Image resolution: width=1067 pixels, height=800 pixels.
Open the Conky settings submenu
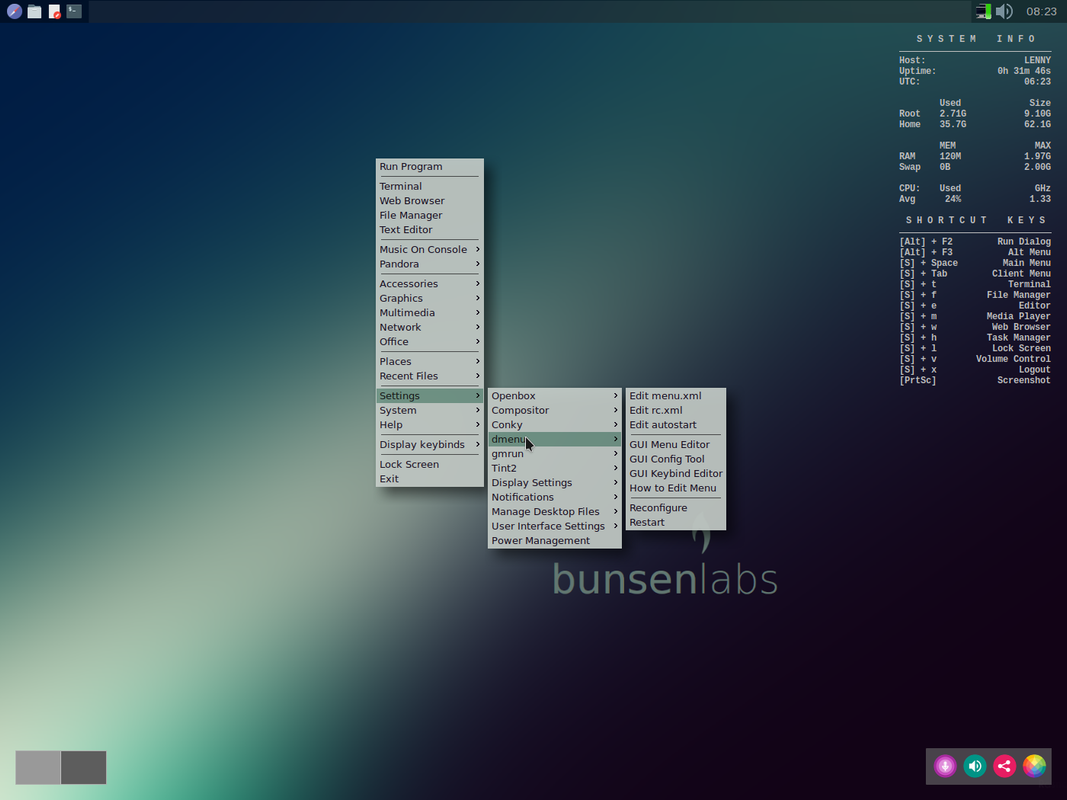(555, 424)
